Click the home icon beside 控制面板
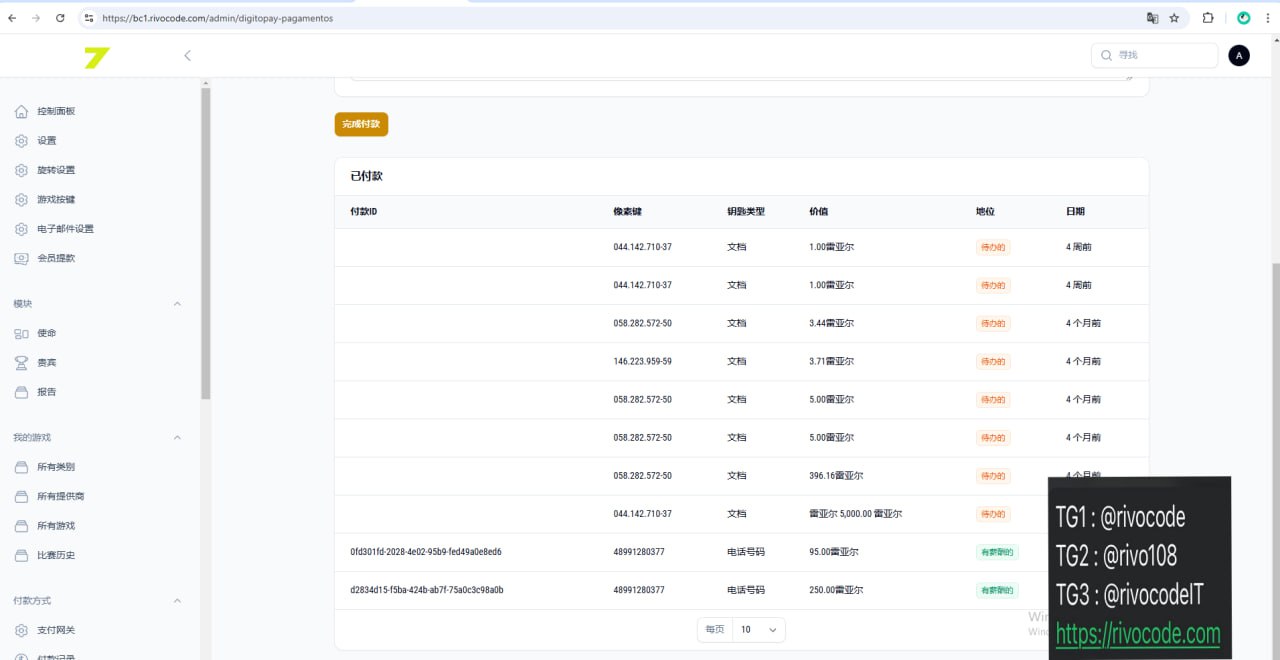The height and width of the screenshot is (660, 1280). coord(22,112)
